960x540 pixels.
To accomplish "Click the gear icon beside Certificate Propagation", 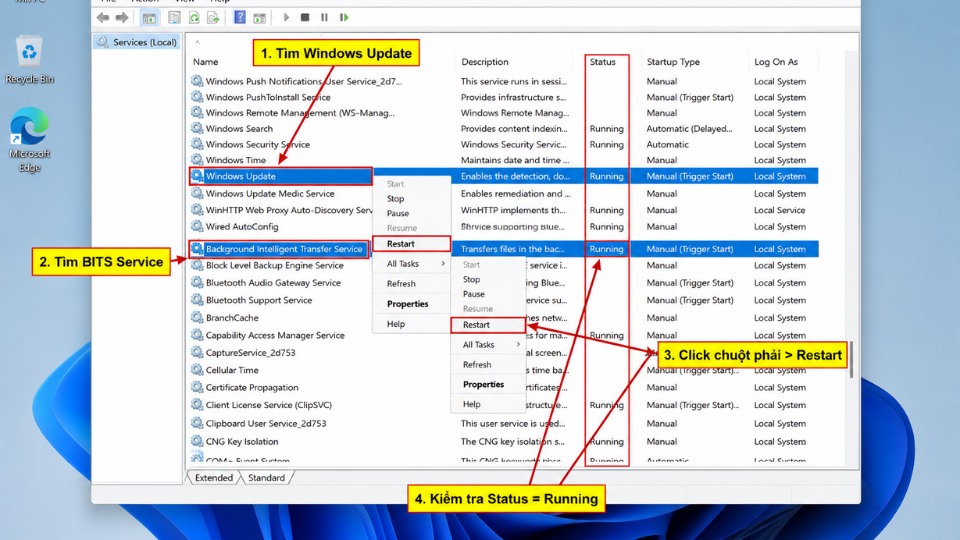I will (x=197, y=387).
